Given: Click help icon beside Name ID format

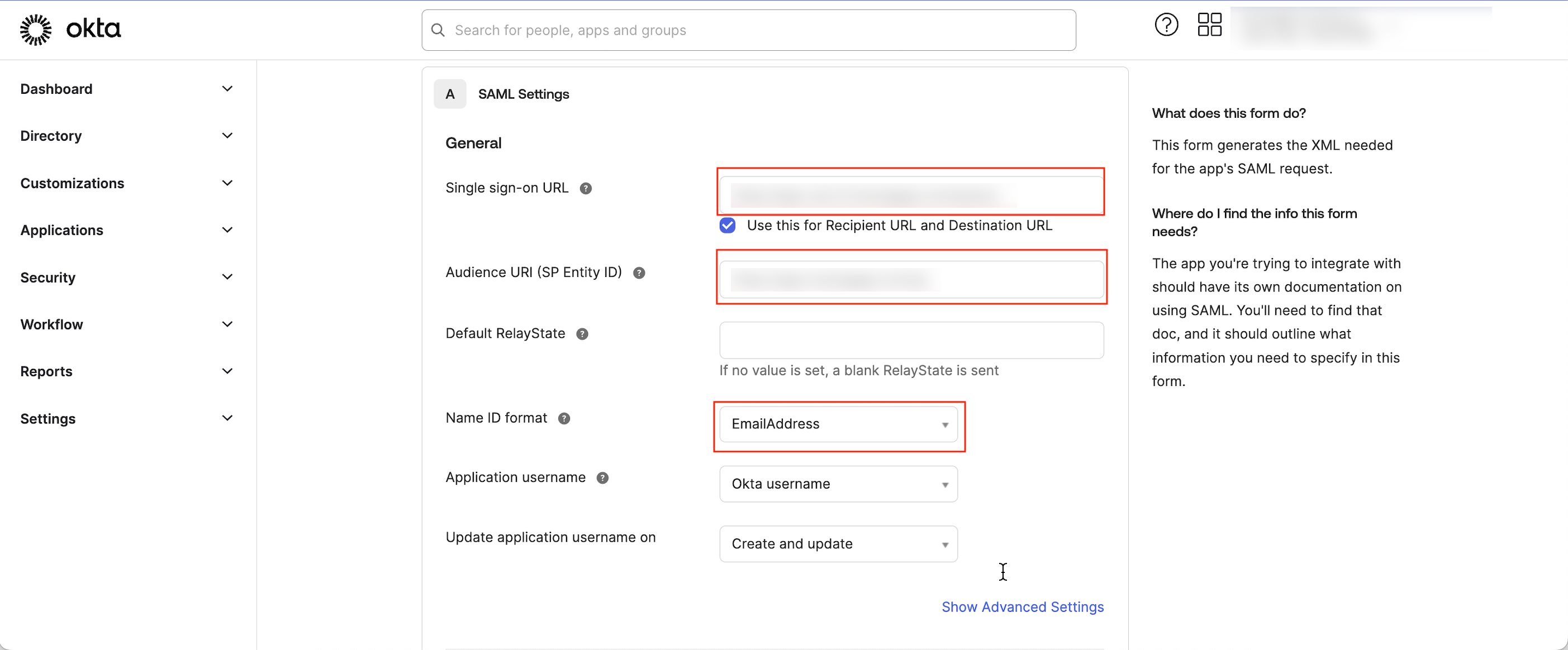Looking at the screenshot, I should tap(564, 419).
